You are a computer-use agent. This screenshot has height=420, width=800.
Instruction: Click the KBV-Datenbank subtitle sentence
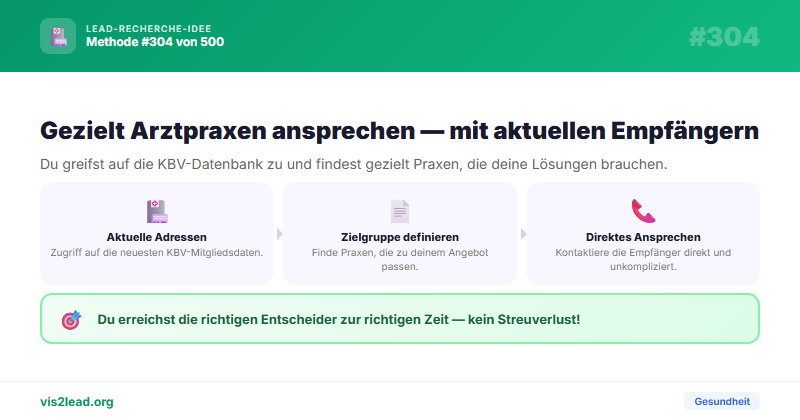tap(354, 164)
